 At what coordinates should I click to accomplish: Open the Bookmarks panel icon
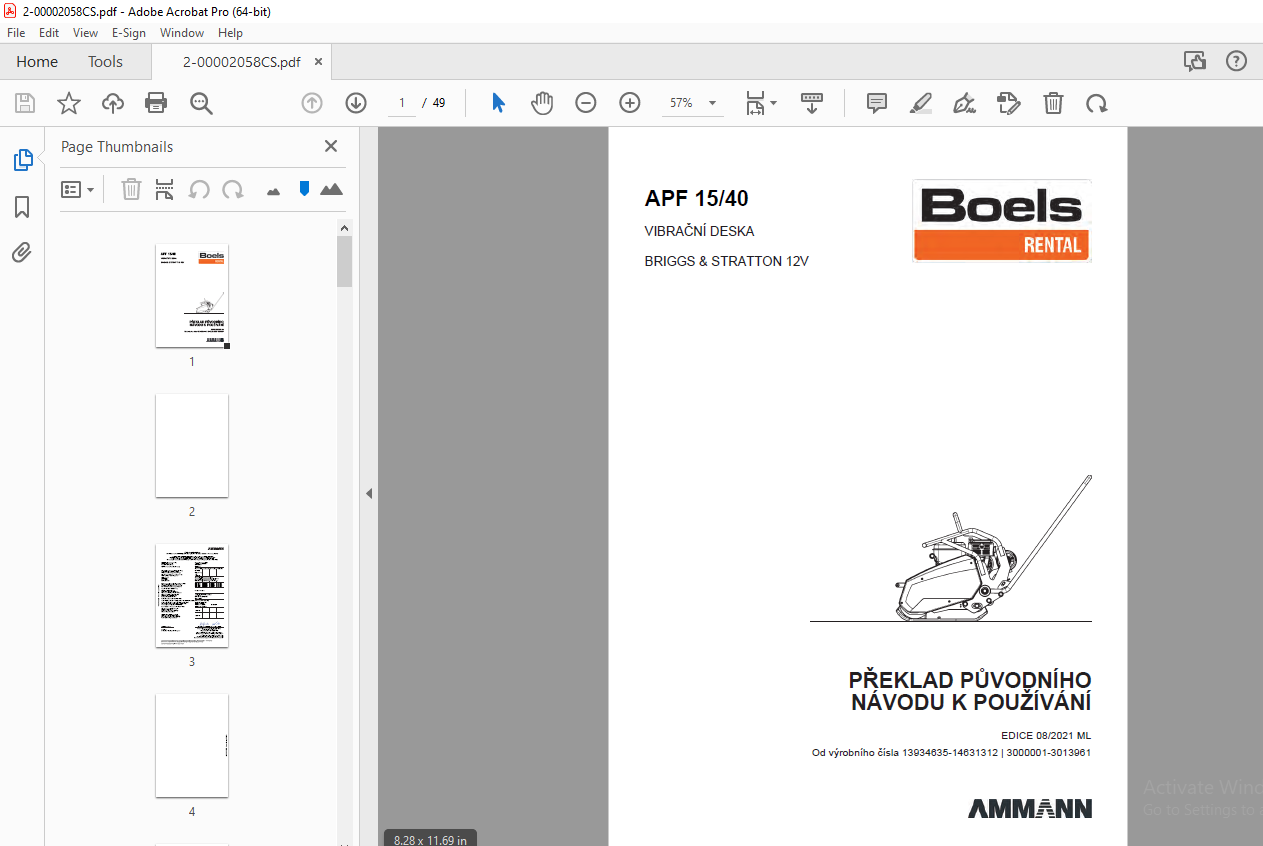(22, 207)
